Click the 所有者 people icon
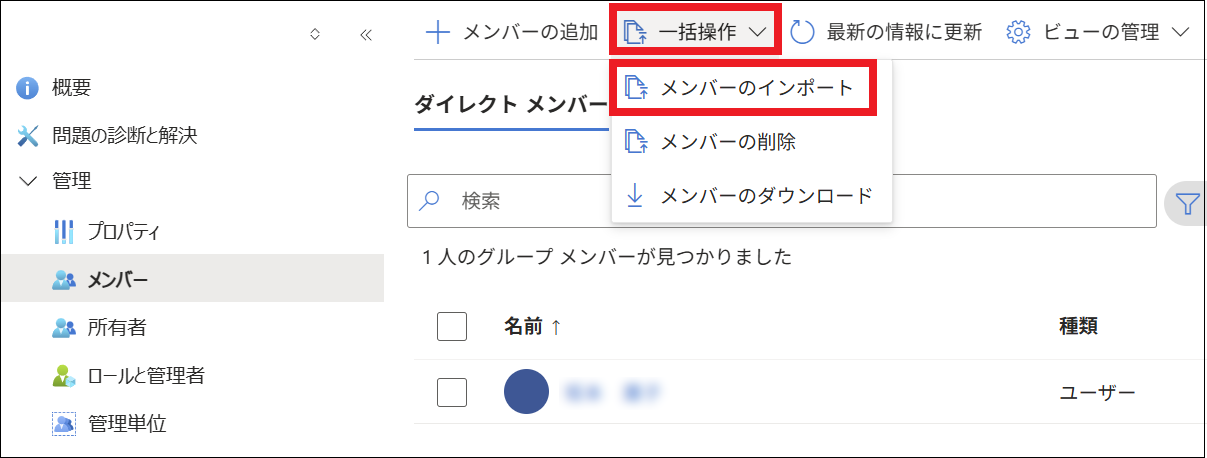Image resolution: width=1207 pixels, height=458 pixels. tap(63, 328)
